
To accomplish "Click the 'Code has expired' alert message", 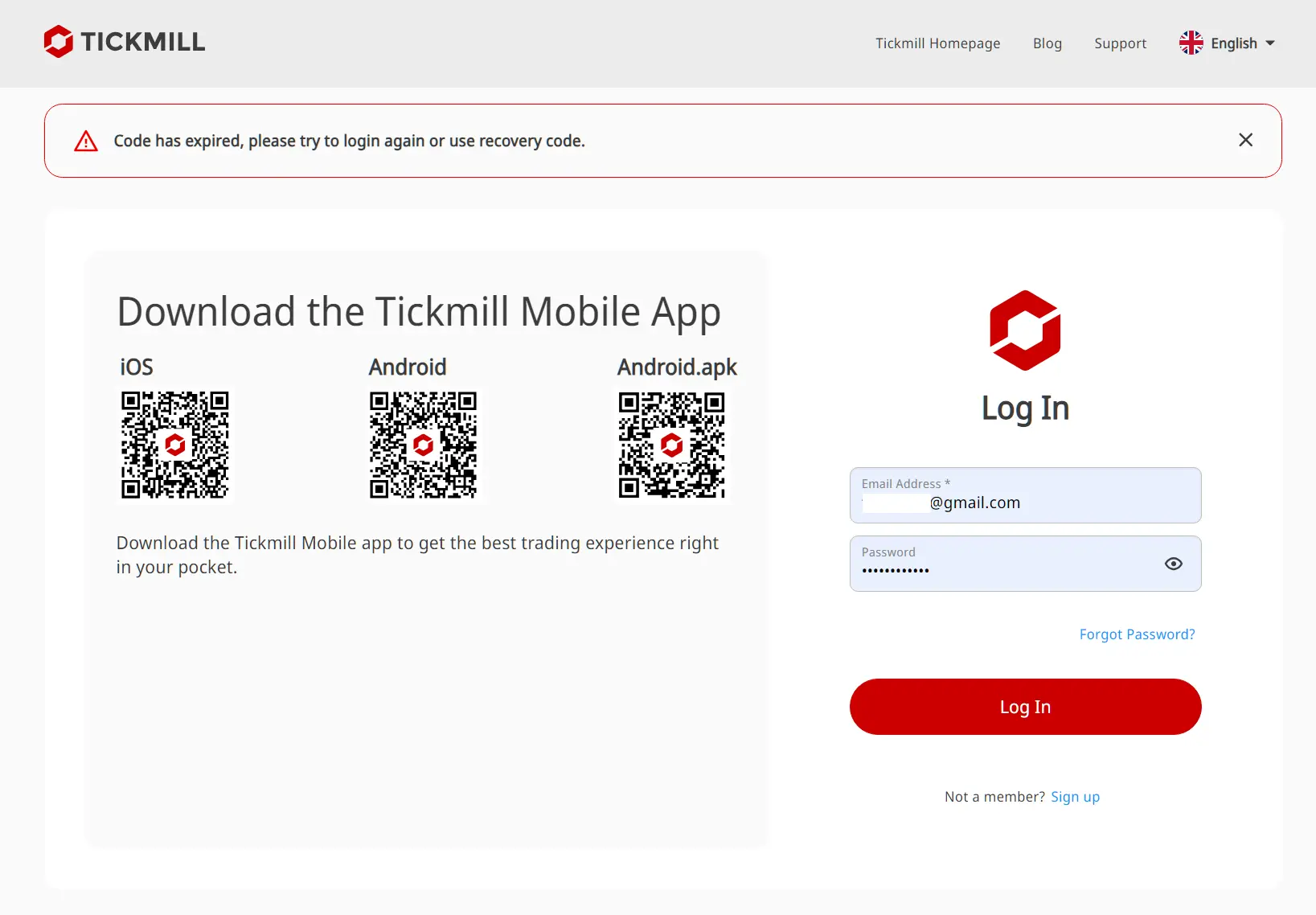I will 349,142.
